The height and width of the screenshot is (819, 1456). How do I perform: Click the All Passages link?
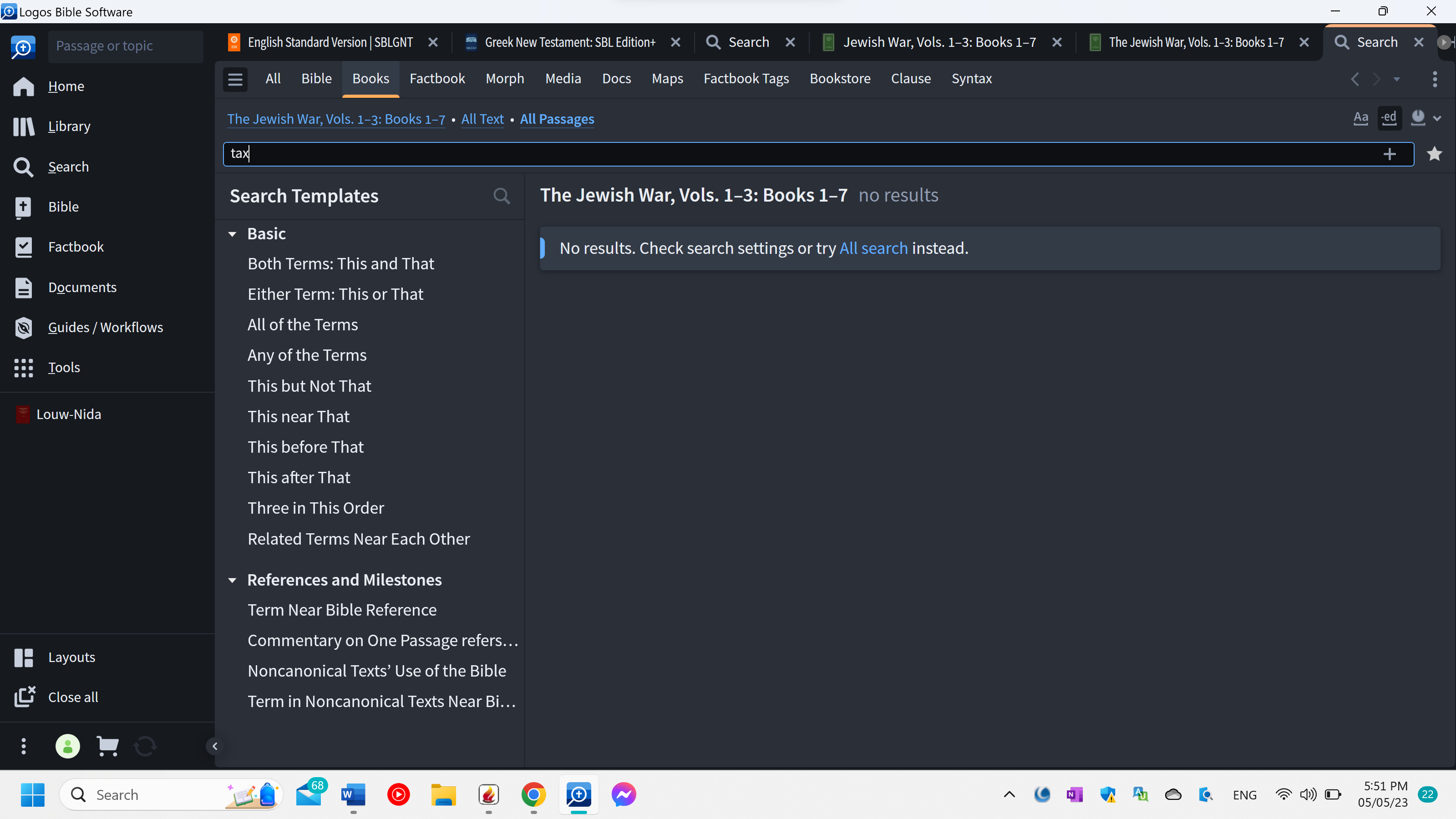[x=556, y=119]
